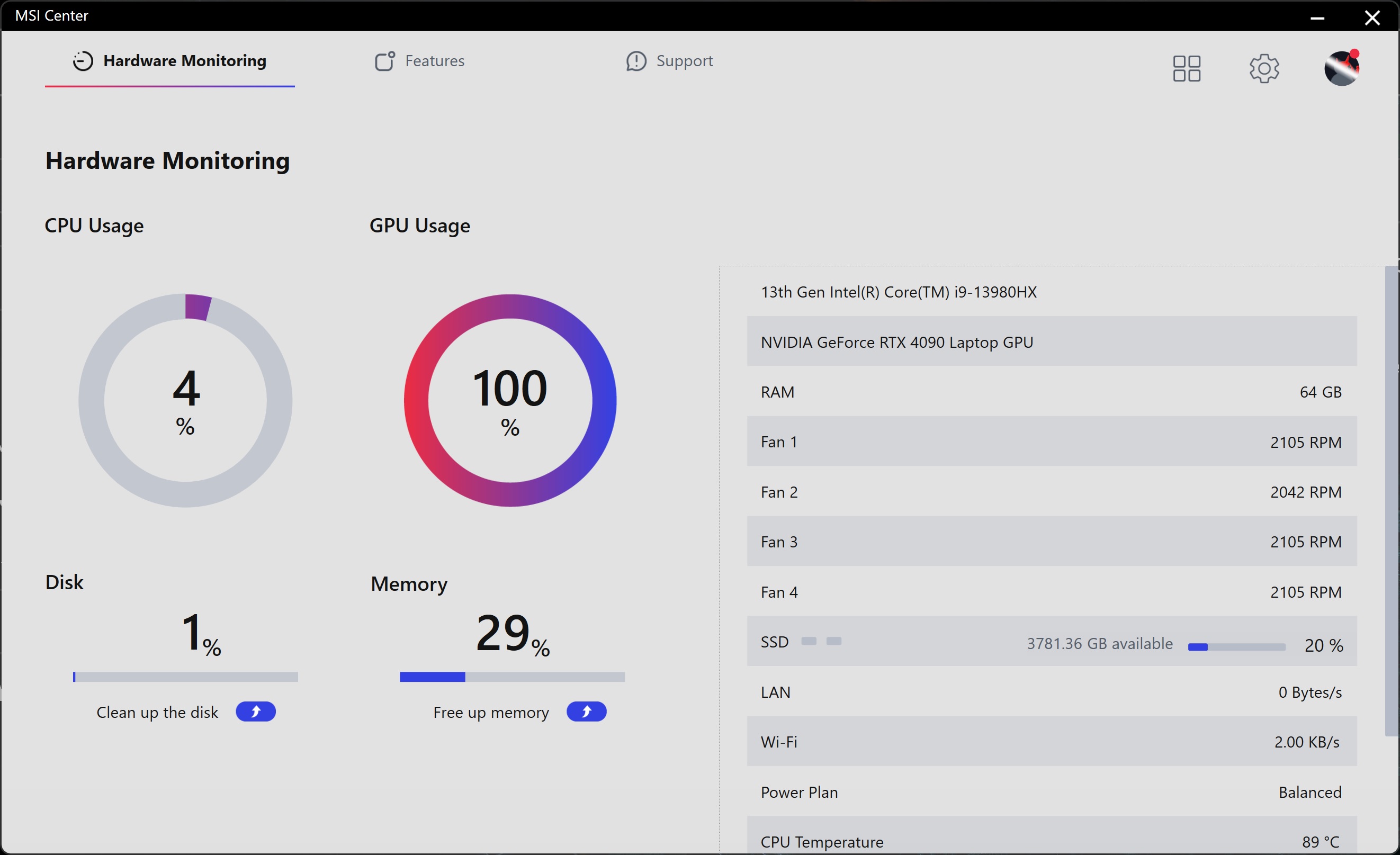The width and height of the screenshot is (1400, 855).
Task: Click the SSD usage progress bar
Action: click(x=1236, y=646)
